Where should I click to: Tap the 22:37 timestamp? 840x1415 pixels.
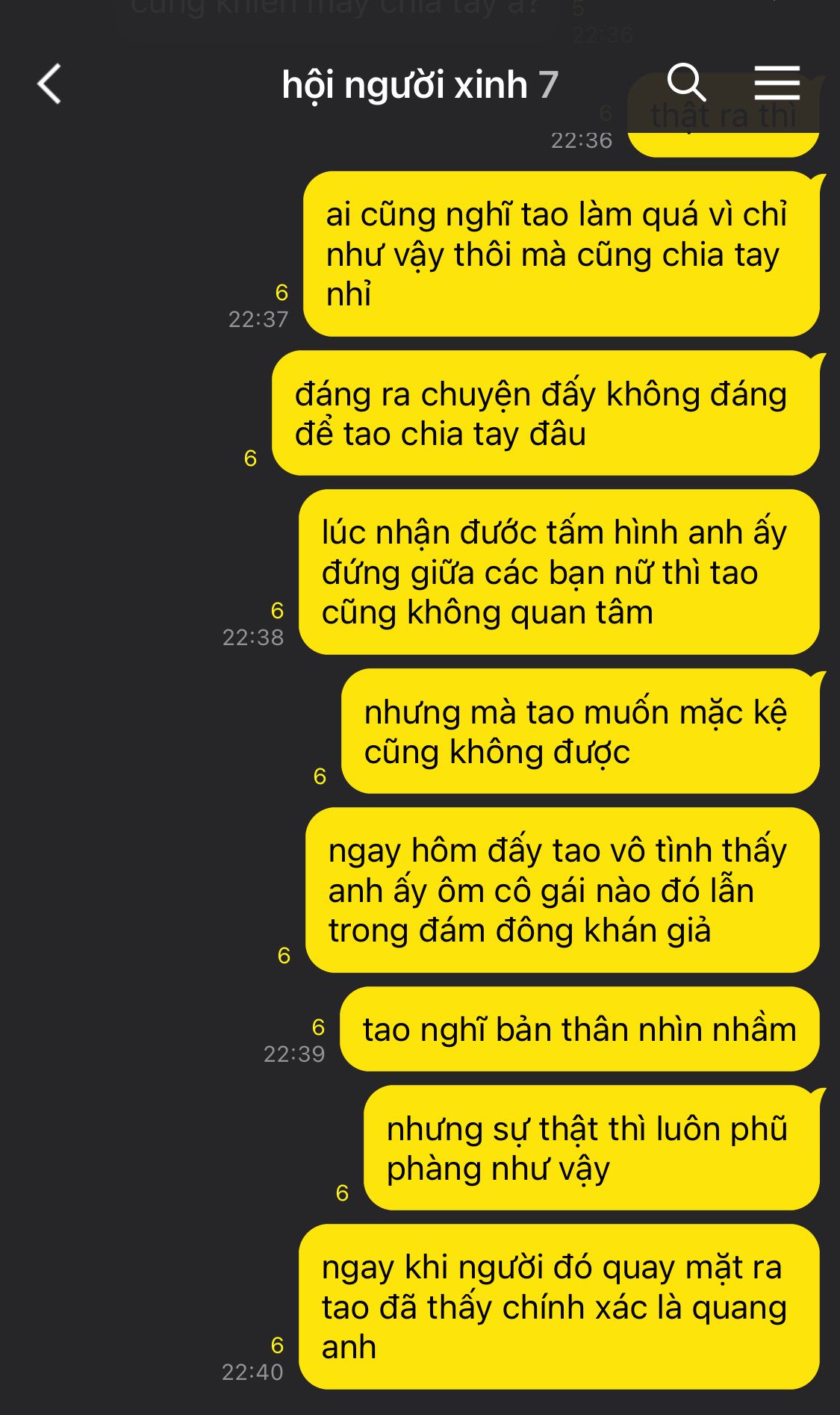point(258,320)
